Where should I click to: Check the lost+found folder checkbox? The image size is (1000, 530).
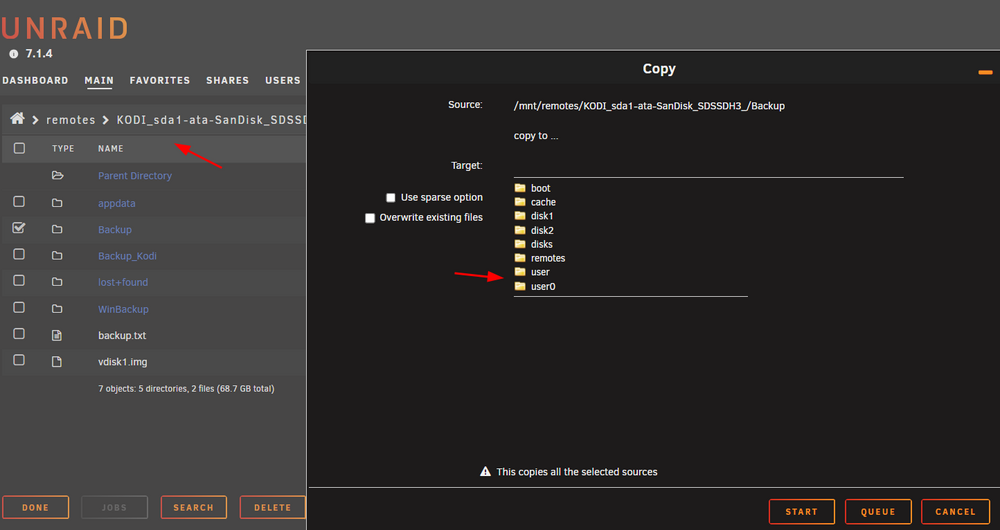(19, 281)
